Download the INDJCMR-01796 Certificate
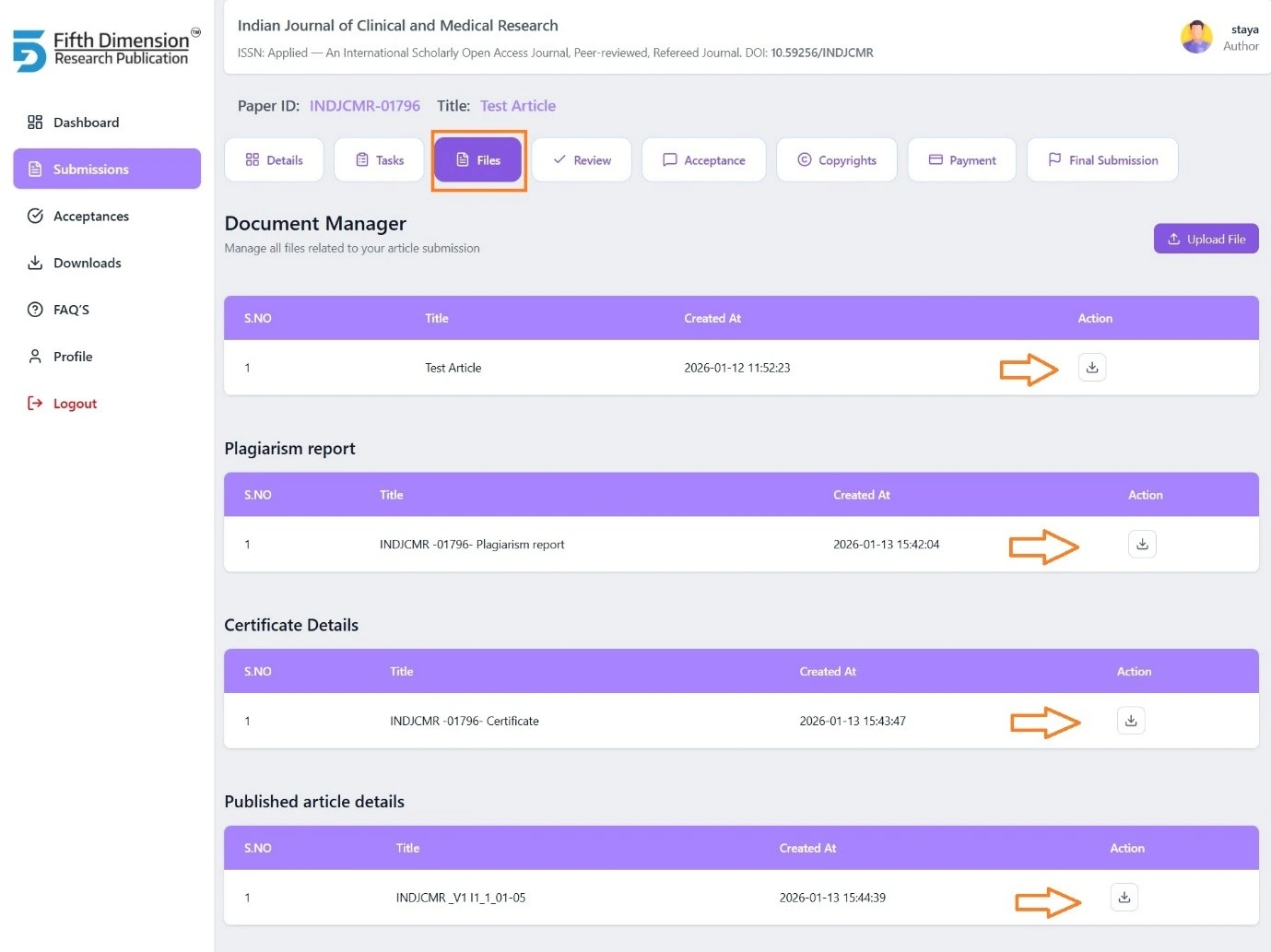Viewport: 1271px width, 952px height. (x=1131, y=721)
